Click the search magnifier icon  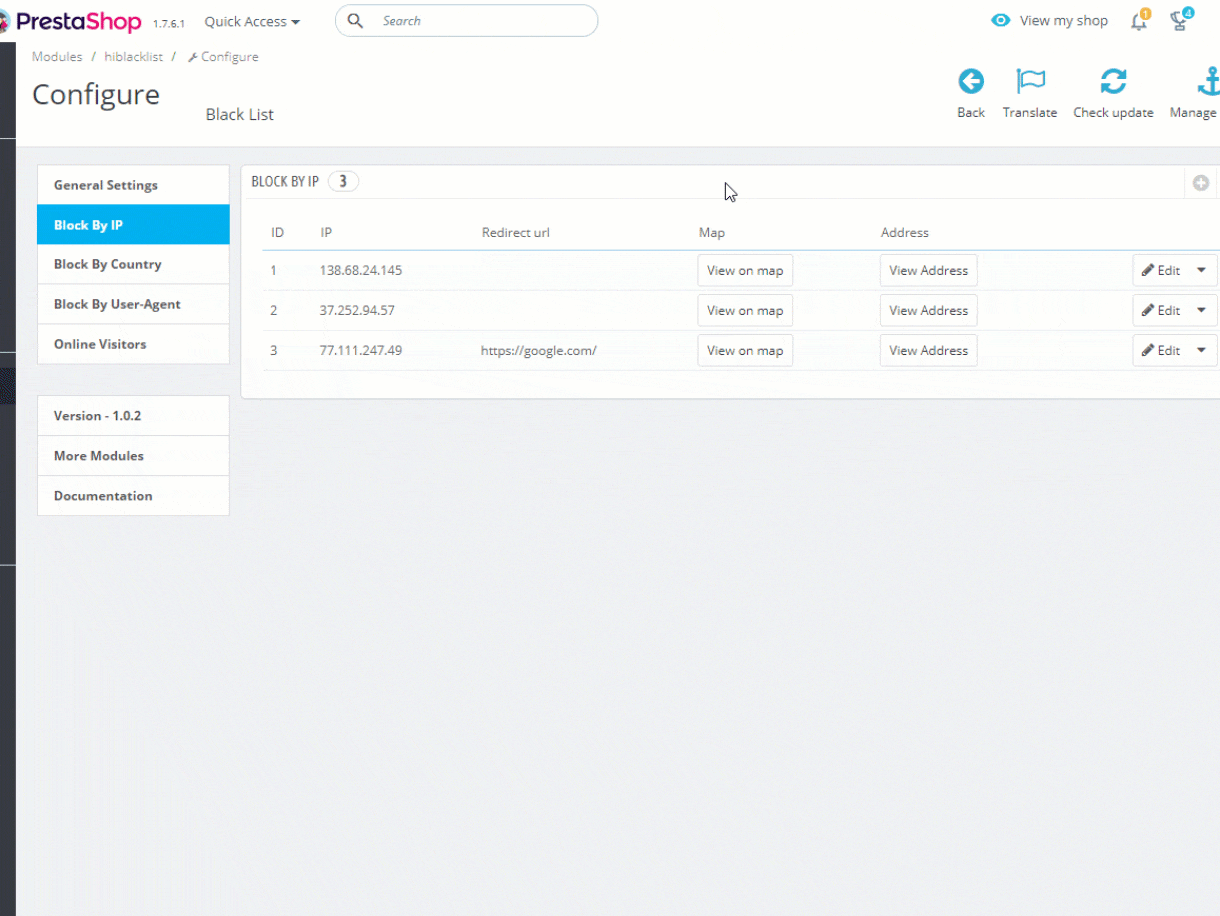tap(355, 21)
